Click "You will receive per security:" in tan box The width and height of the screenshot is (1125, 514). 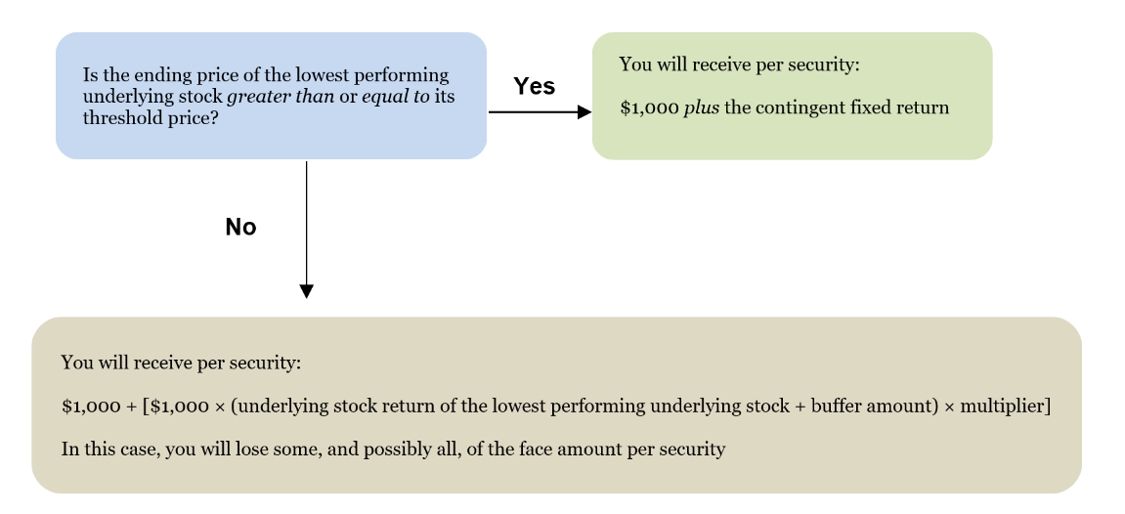pyautogui.click(x=181, y=363)
